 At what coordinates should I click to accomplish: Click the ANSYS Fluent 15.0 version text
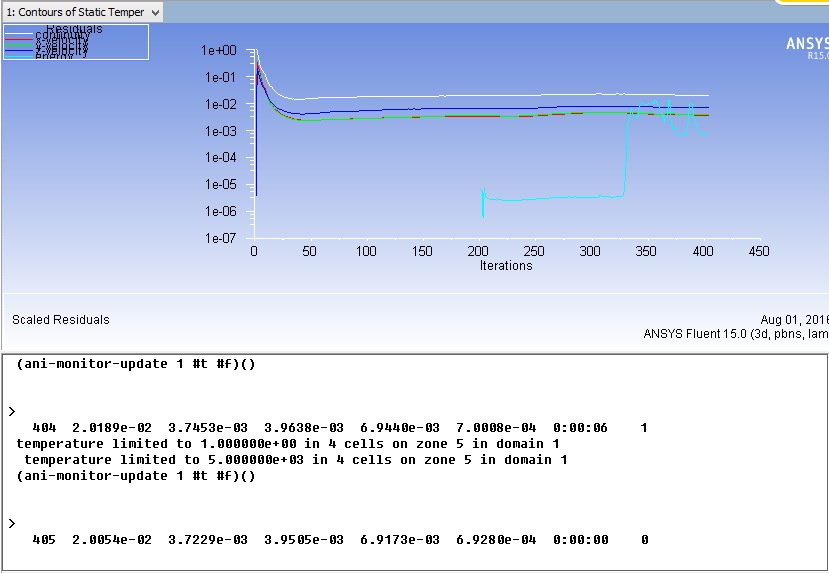click(x=736, y=334)
